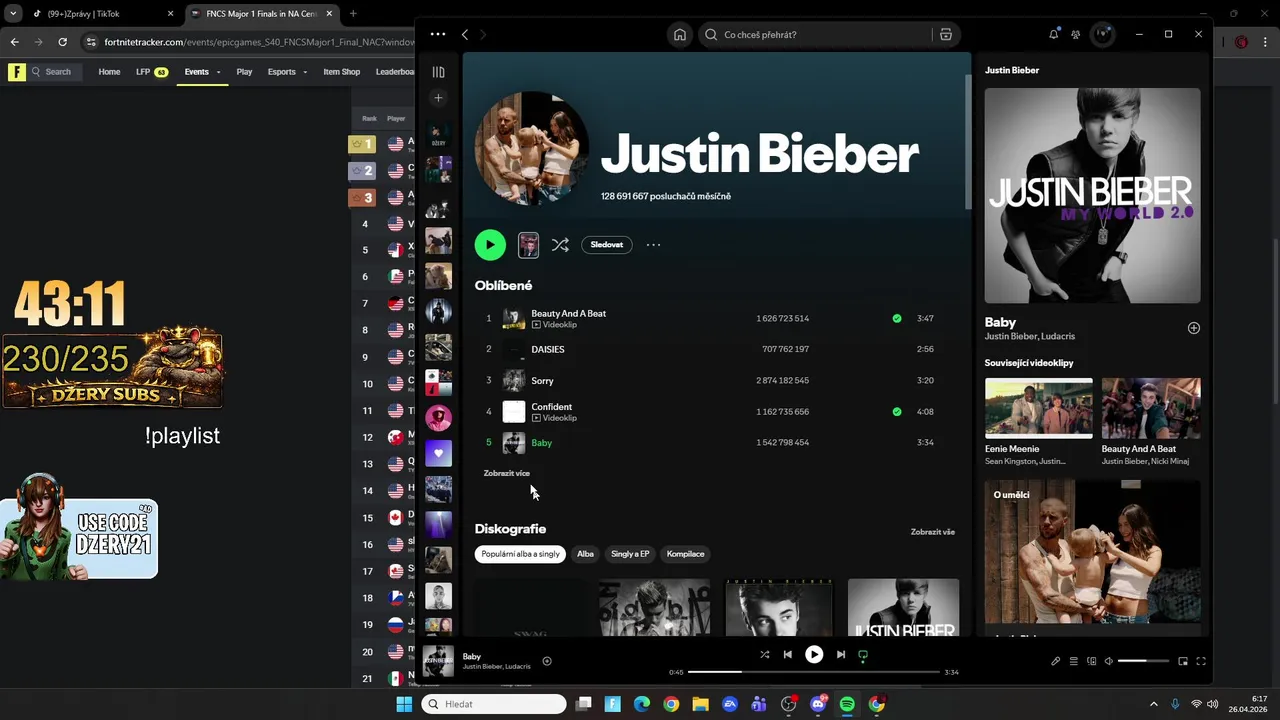Skip to the previous track
This screenshot has height=720, width=1280.
pyautogui.click(x=788, y=655)
